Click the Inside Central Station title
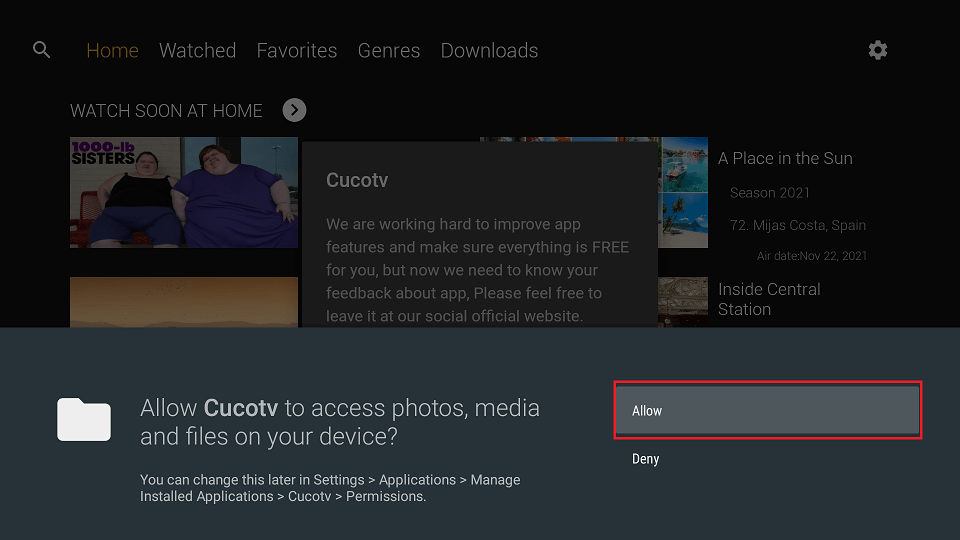This screenshot has width=960, height=540. (769, 299)
